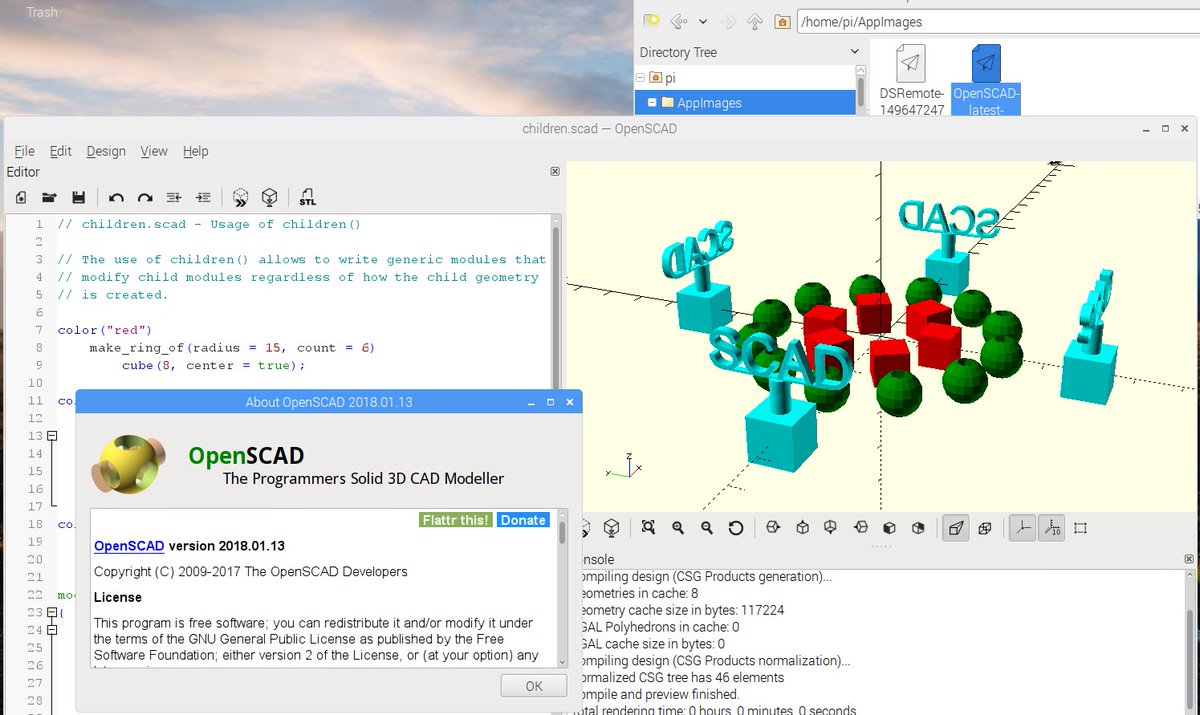The image size is (1200, 715).
Task: Redo the edit via curved right arrow
Action: 145,197
